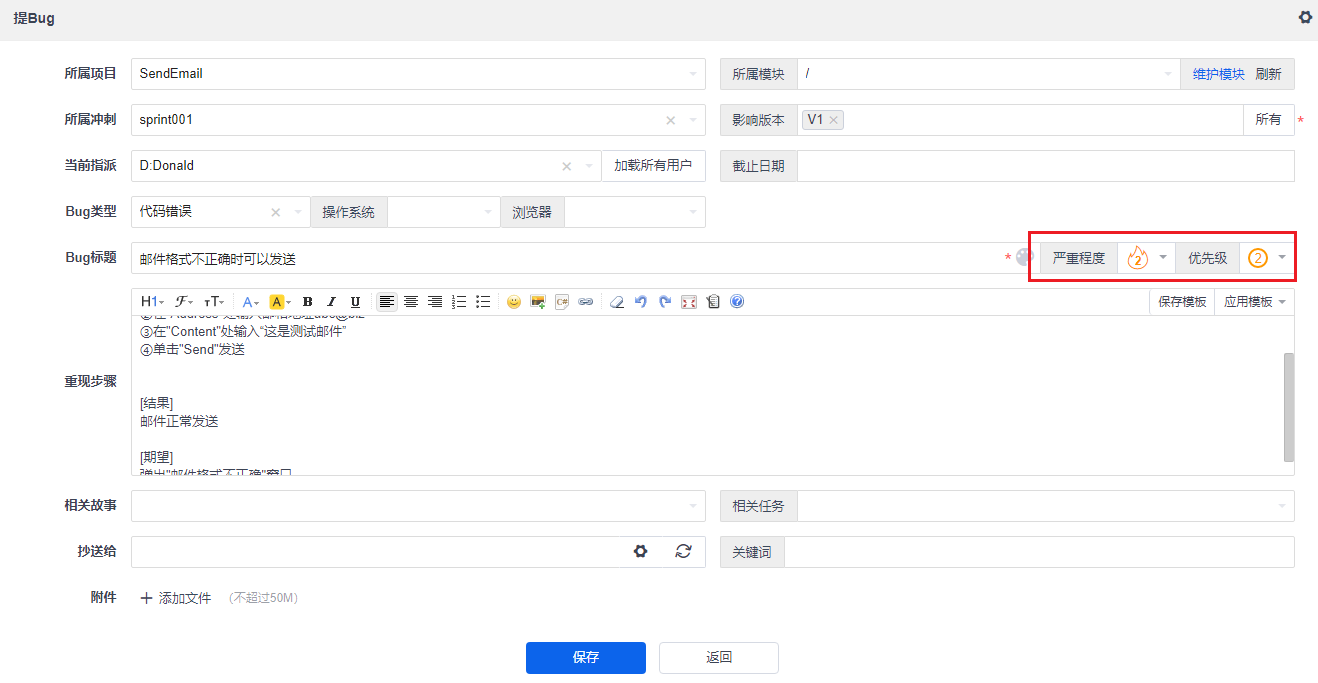Toggle bold formatting
The image size is (1318, 683).
tap(307, 301)
